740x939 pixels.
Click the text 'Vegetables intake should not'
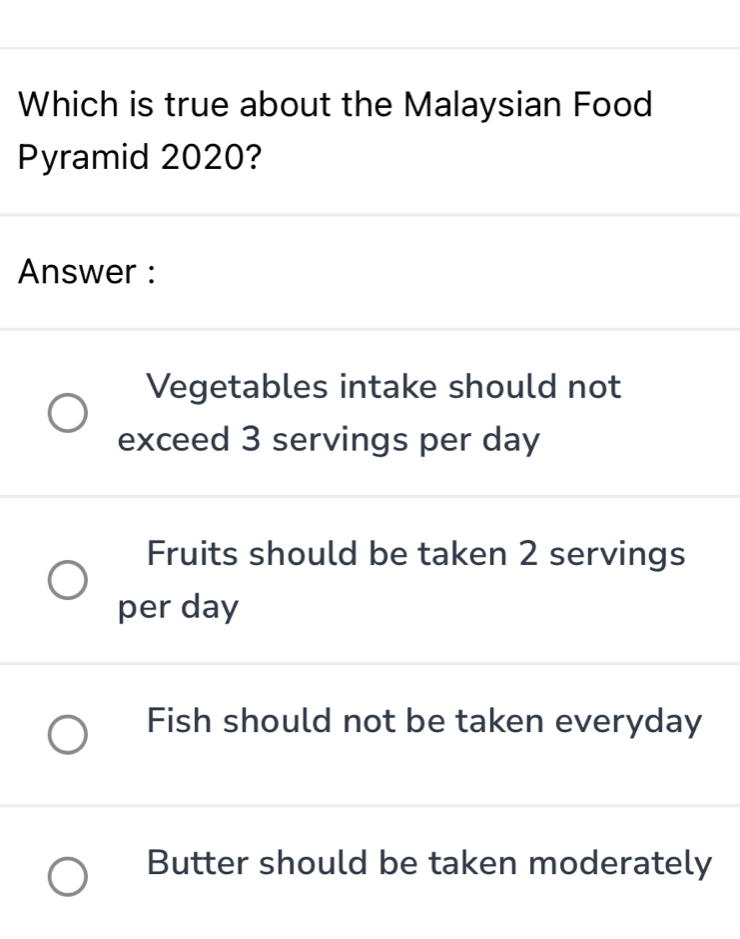click(x=384, y=386)
